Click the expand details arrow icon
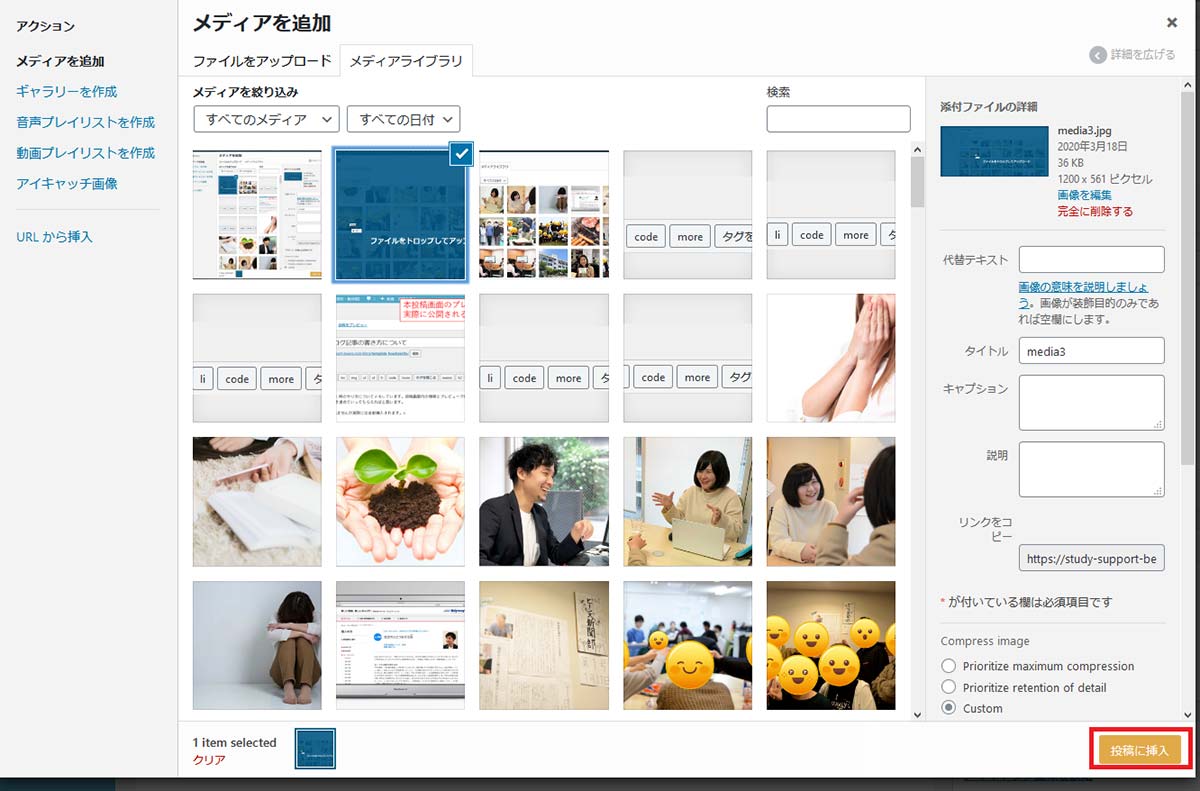Viewport: 1200px width, 791px height. [x=1098, y=55]
